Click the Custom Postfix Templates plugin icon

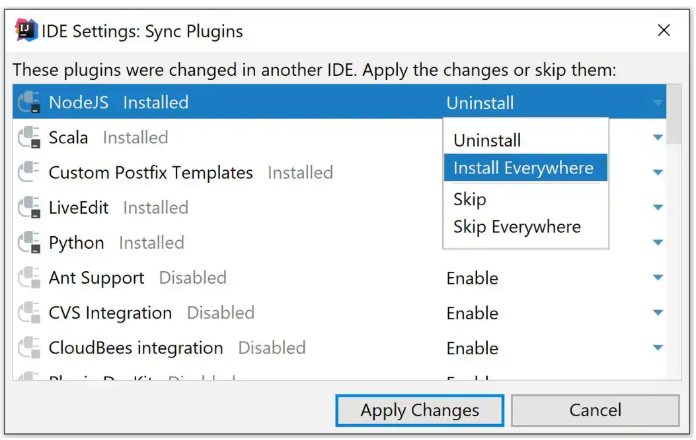[x=29, y=173]
